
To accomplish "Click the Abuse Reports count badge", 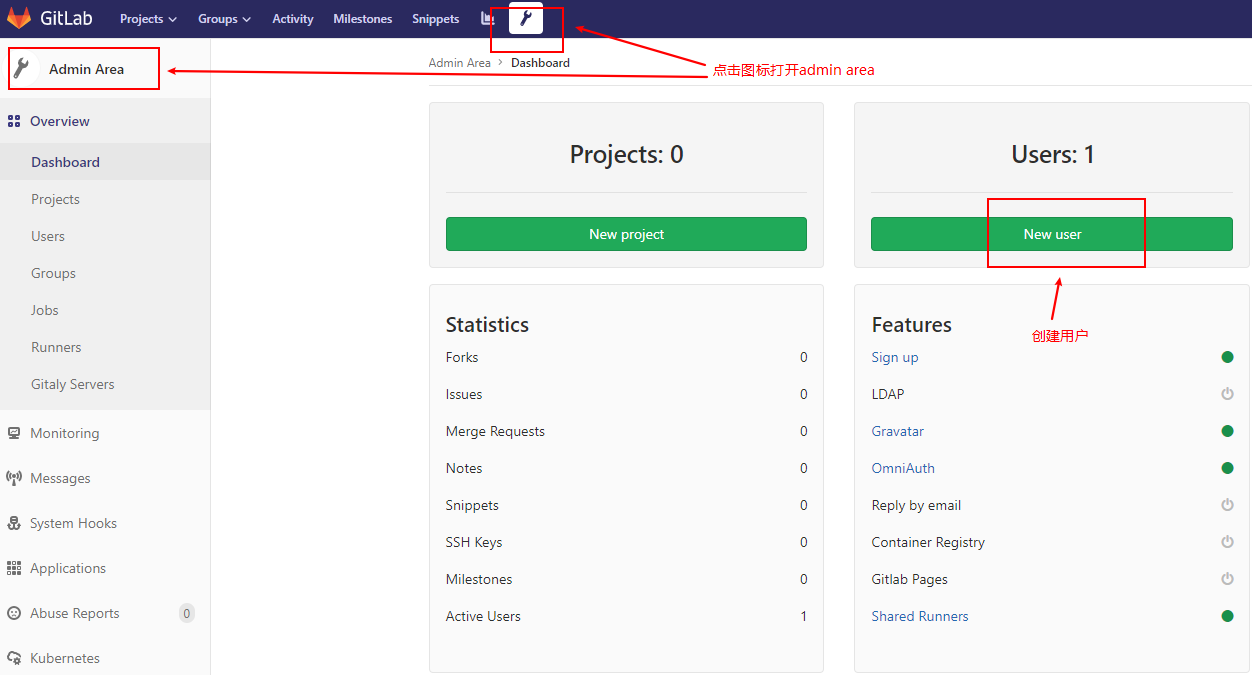I will (187, 613).
